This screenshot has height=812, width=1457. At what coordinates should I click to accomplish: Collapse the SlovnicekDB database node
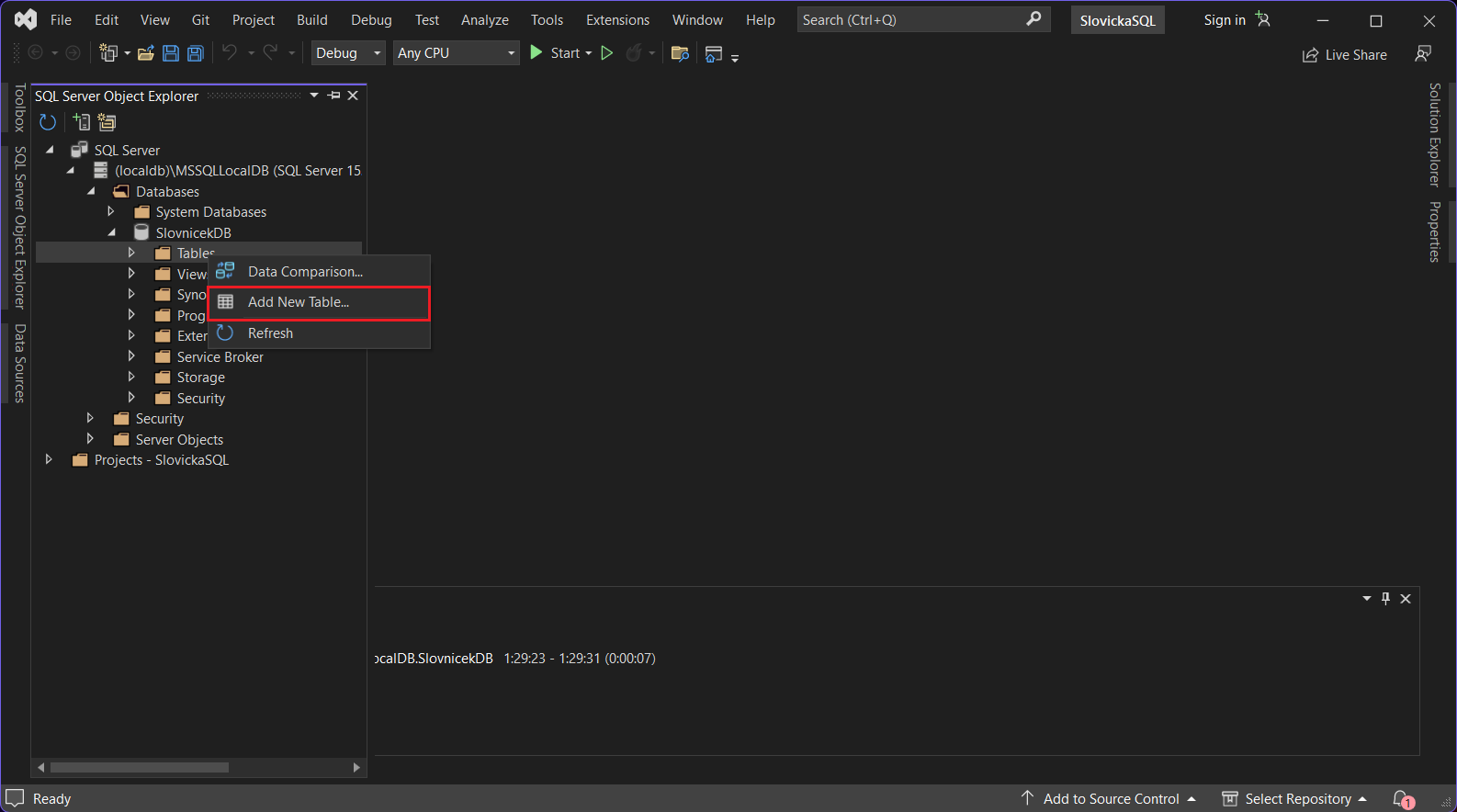[x=112, y=232]
